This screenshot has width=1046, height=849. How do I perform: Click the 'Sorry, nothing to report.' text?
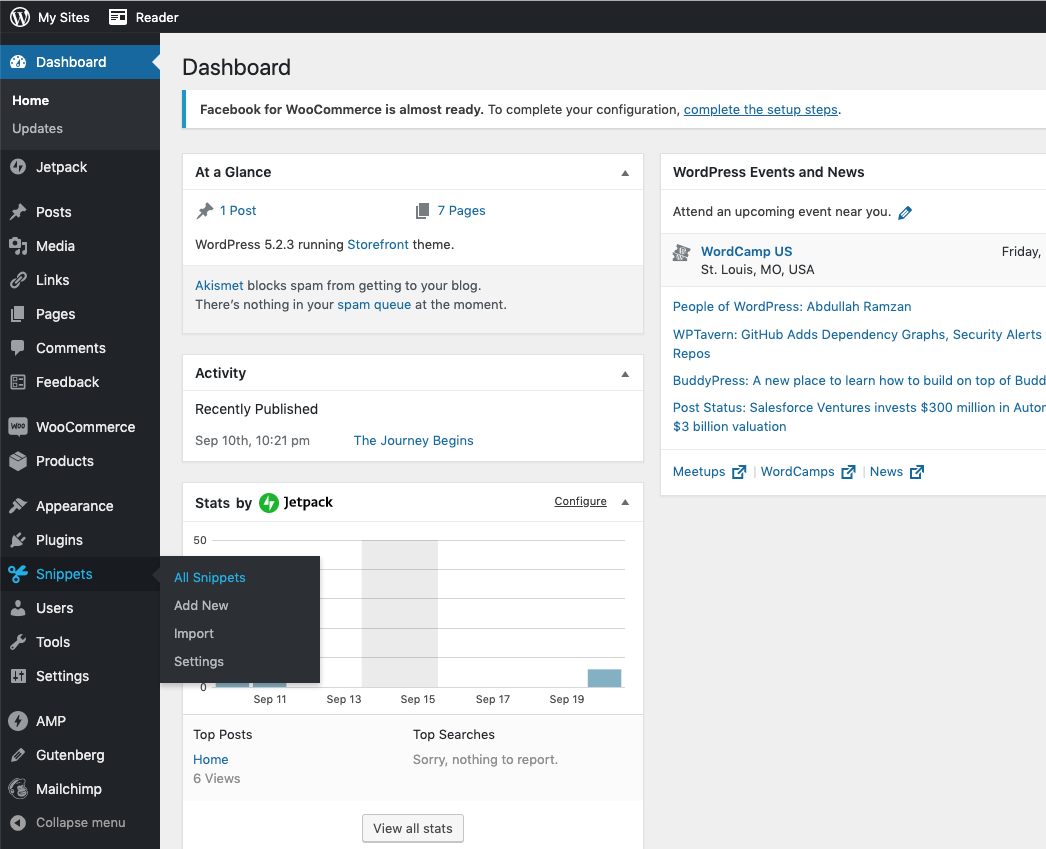coord(485,760)
